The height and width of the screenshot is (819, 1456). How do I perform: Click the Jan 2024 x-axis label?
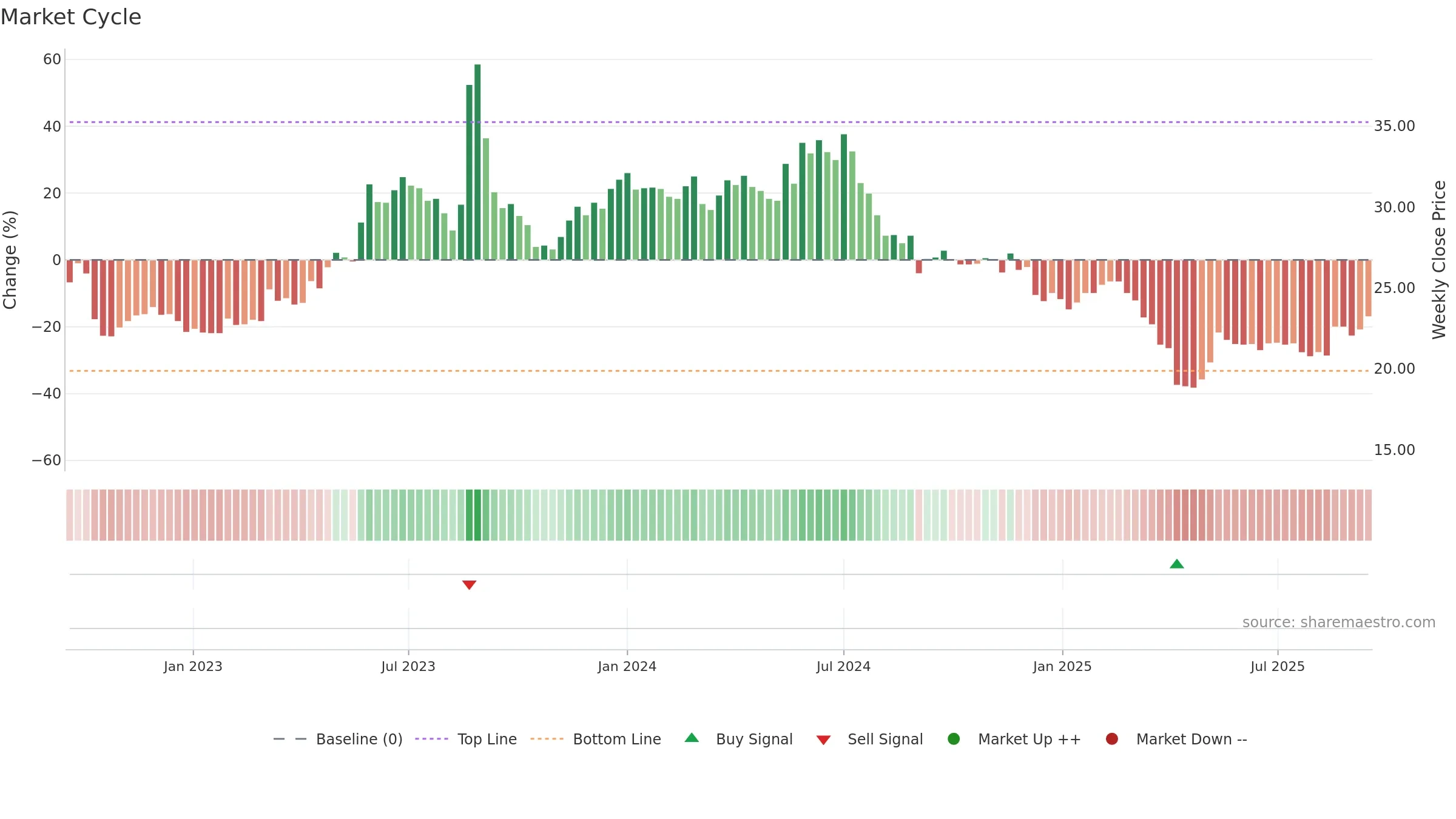pyautogui.click(x=627, y=667)
